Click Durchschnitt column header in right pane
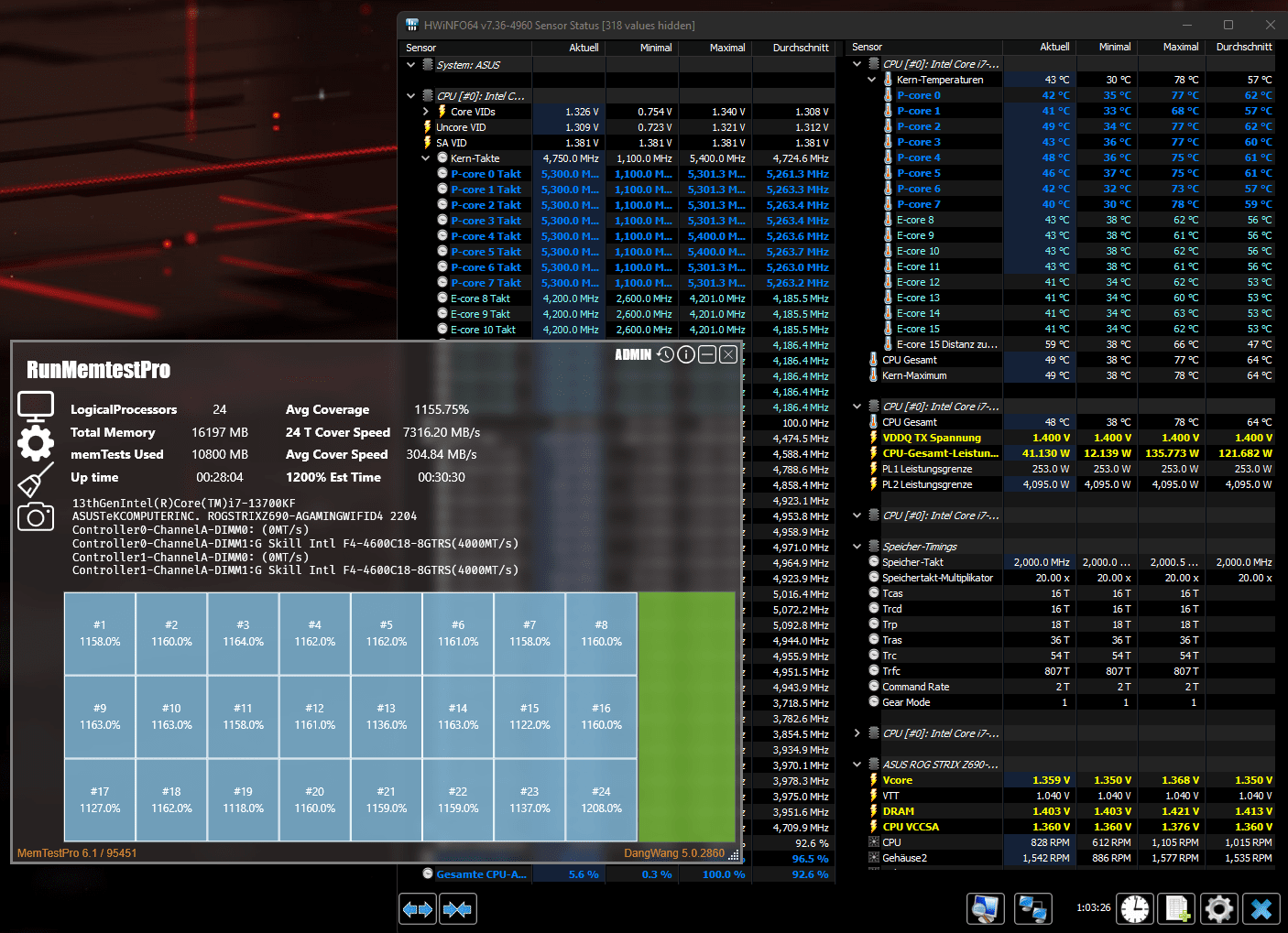The width and height of the screenshot is (1288, 933). click(x=1240, y=47)
